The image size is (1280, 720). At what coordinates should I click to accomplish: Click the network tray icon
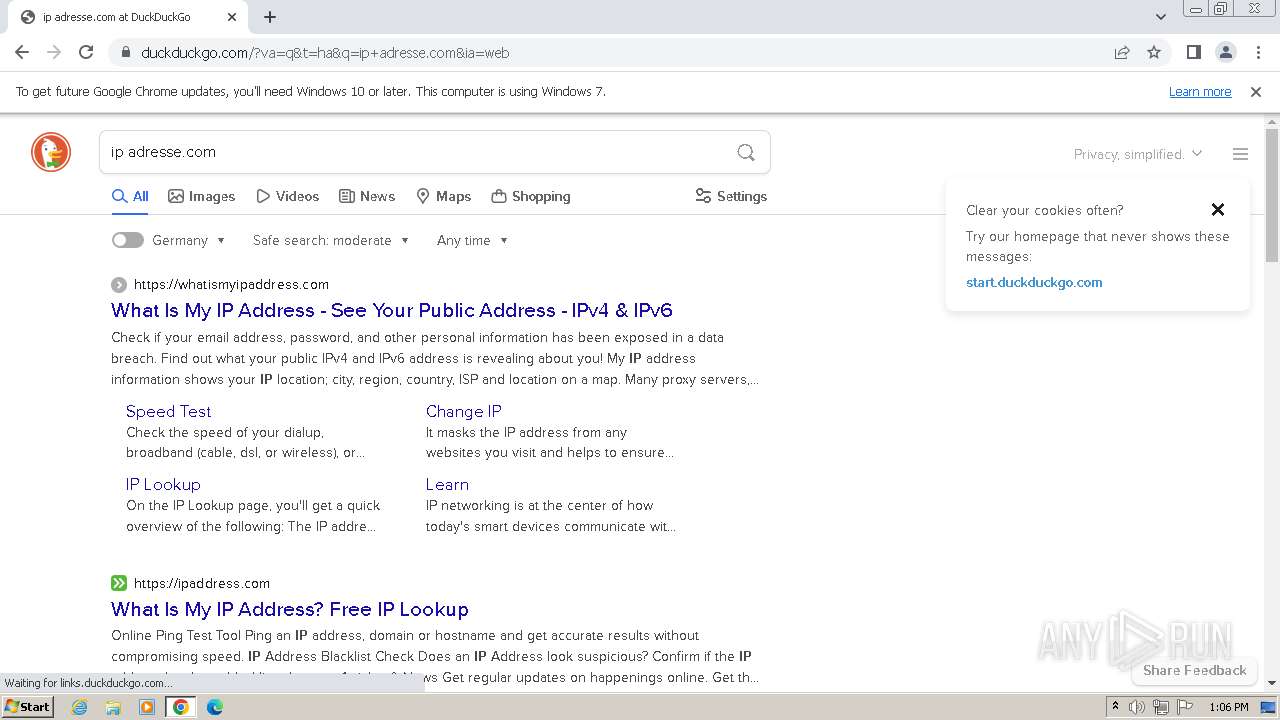pos(1161,707)
